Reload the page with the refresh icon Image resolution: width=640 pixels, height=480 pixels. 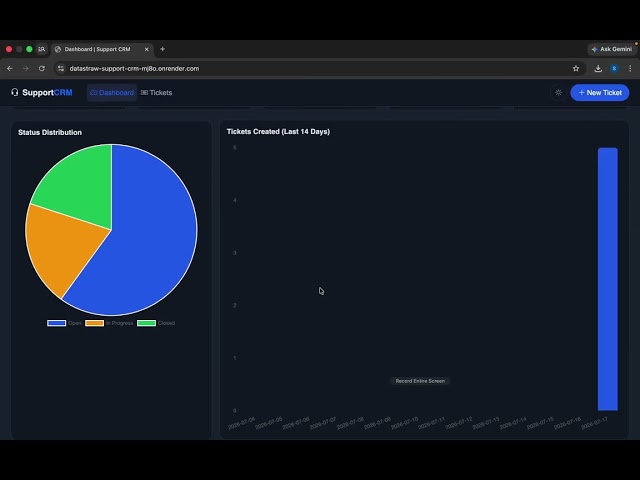tap(42, 69)
